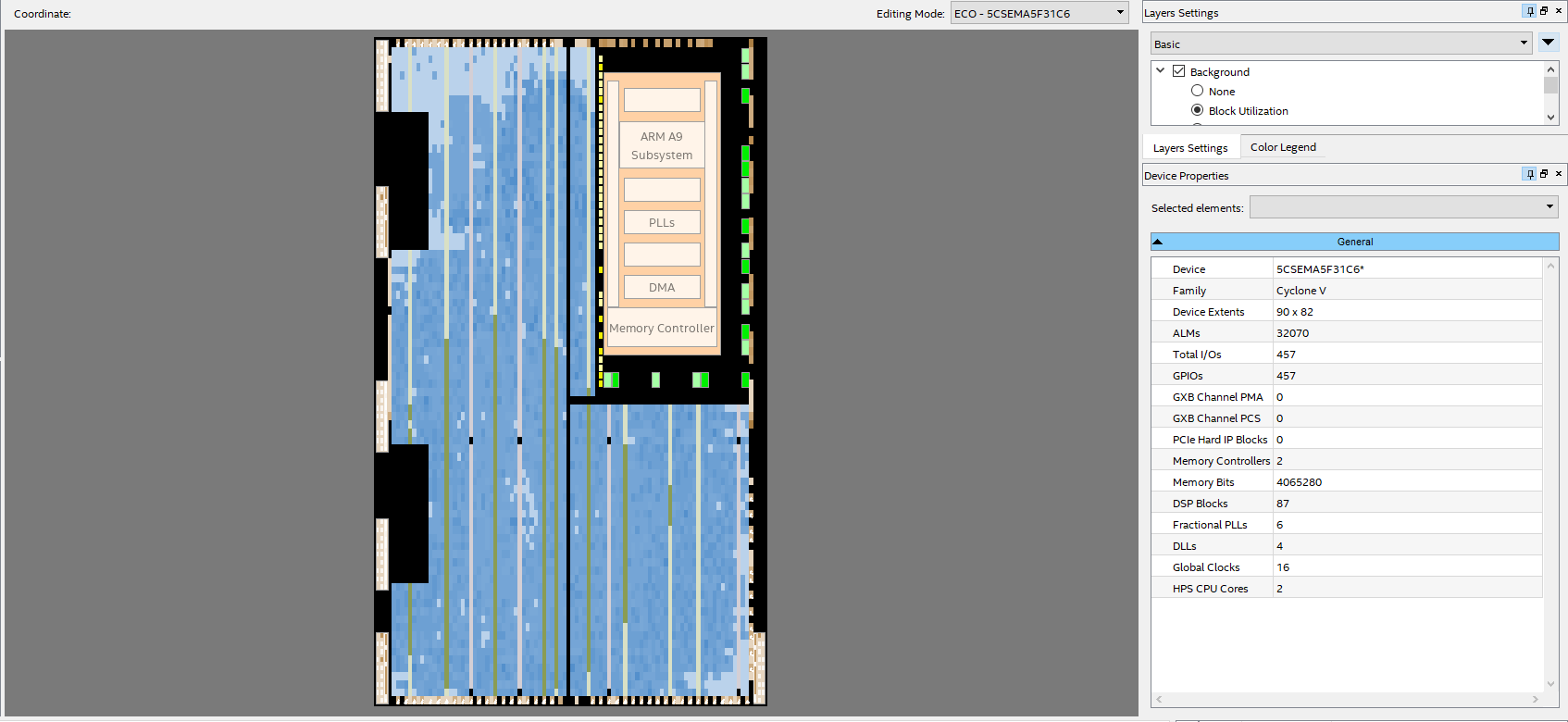This screenshot has width=1568, height=722.
Task: Switch to the Color Legend tab
Action: tap(1283, 147)
